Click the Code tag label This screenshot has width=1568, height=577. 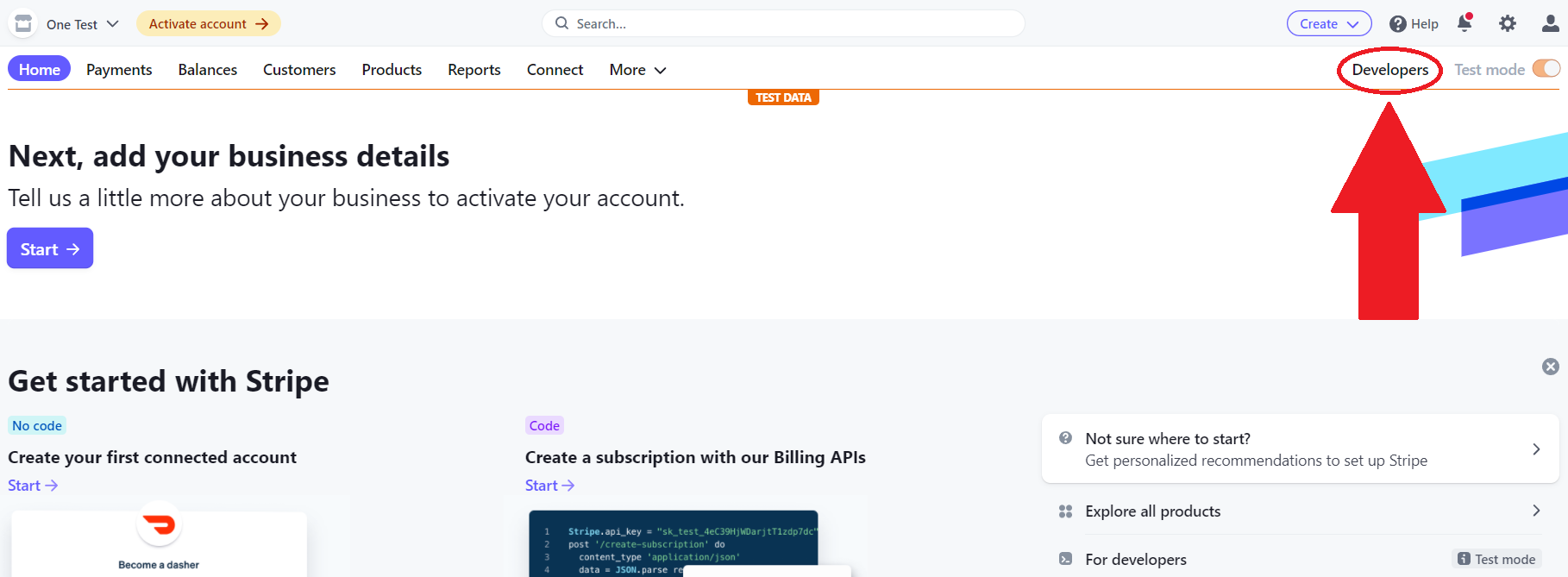pos(544,425)
